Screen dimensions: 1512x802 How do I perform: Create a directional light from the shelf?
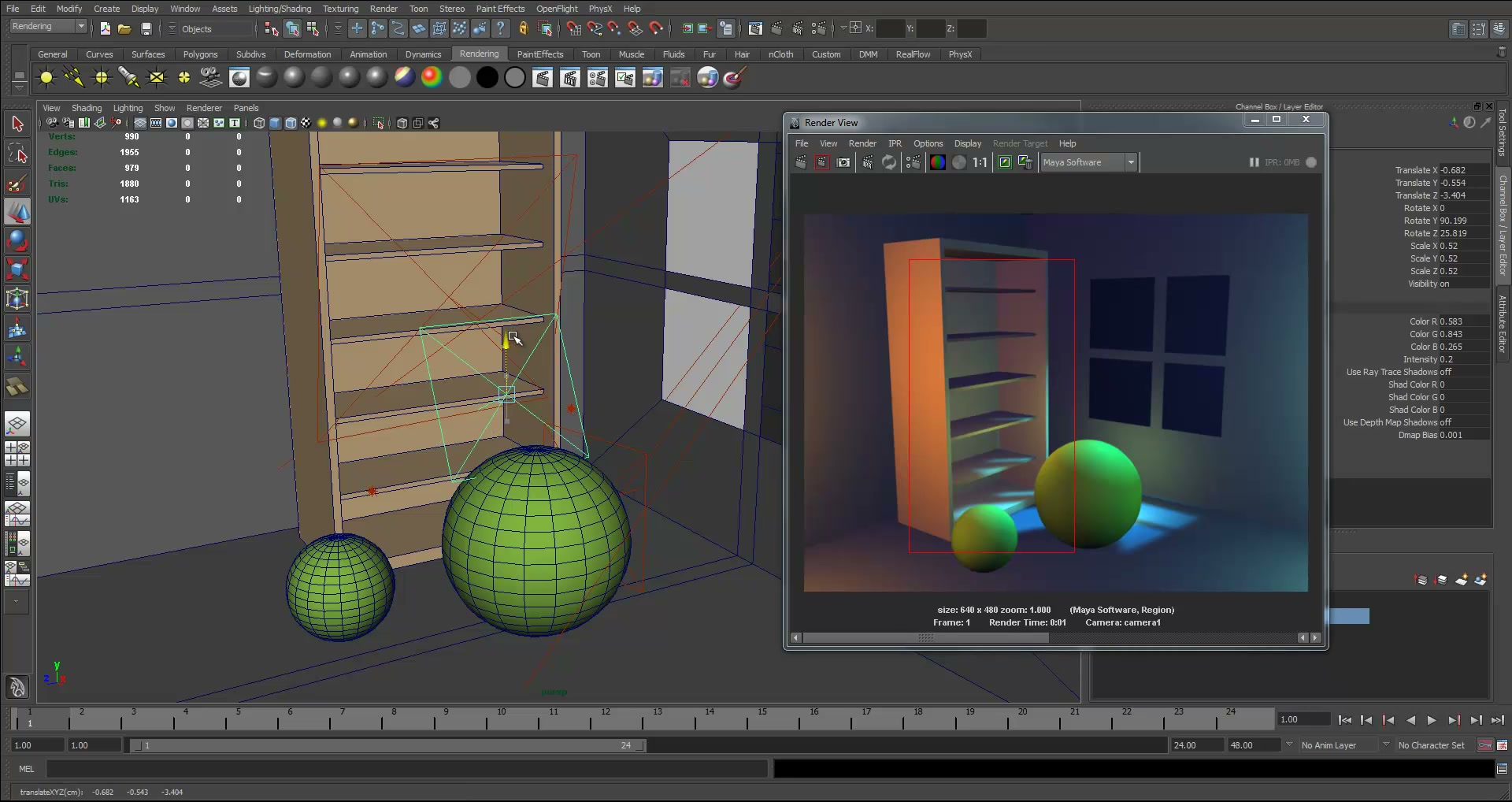pyautogui.click(x=74, y=77)
